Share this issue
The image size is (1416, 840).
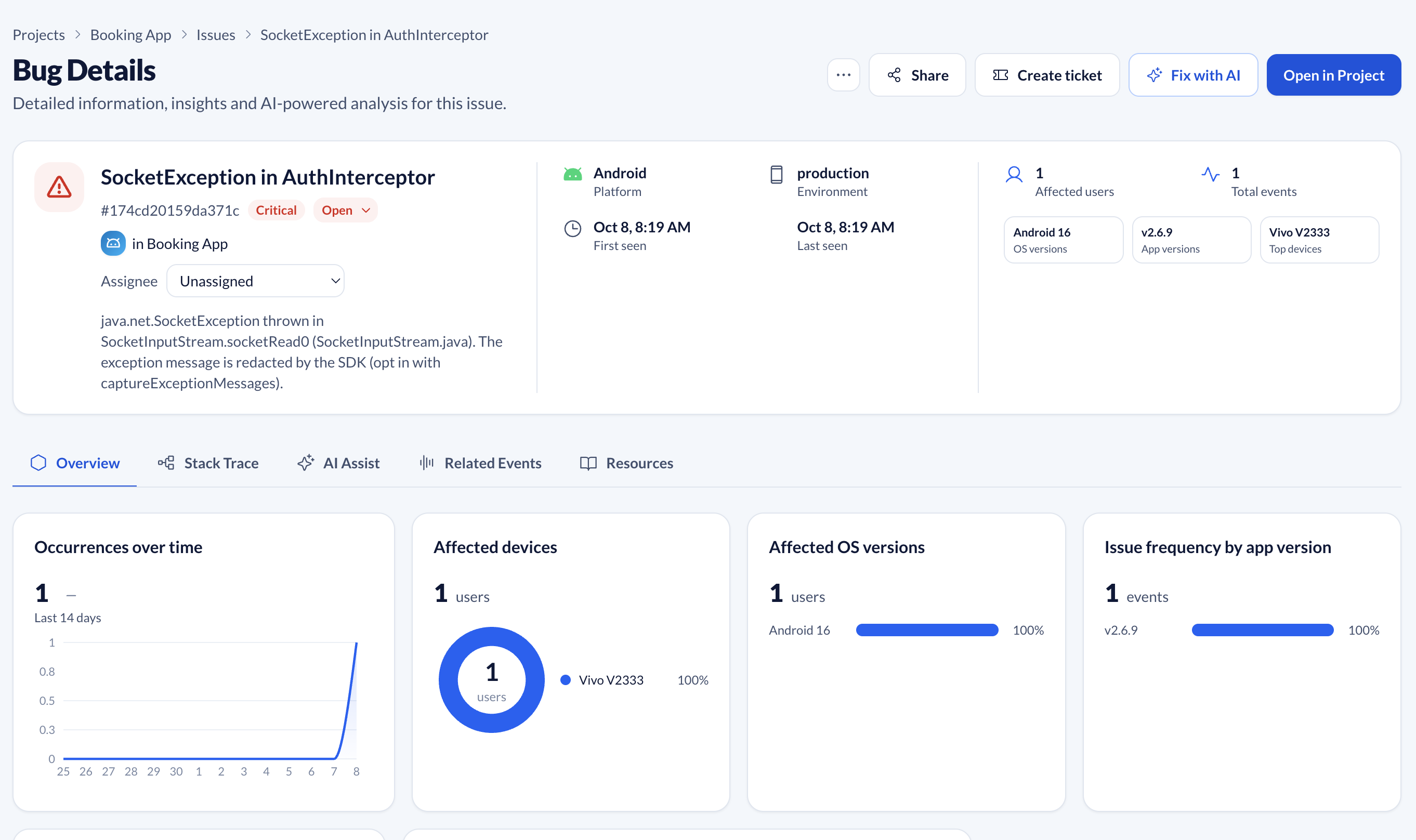(917, 75)
